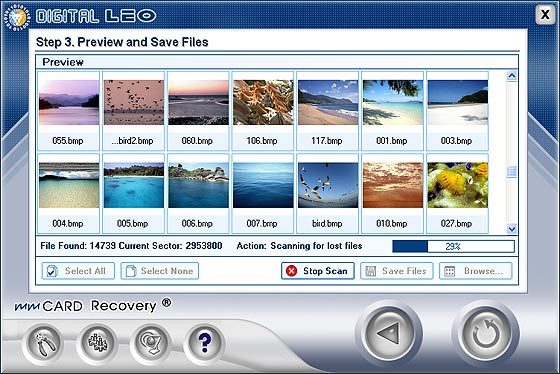Click the Save Files button
This screenshot has height=374, width=560.
click(x=397, y=271)
